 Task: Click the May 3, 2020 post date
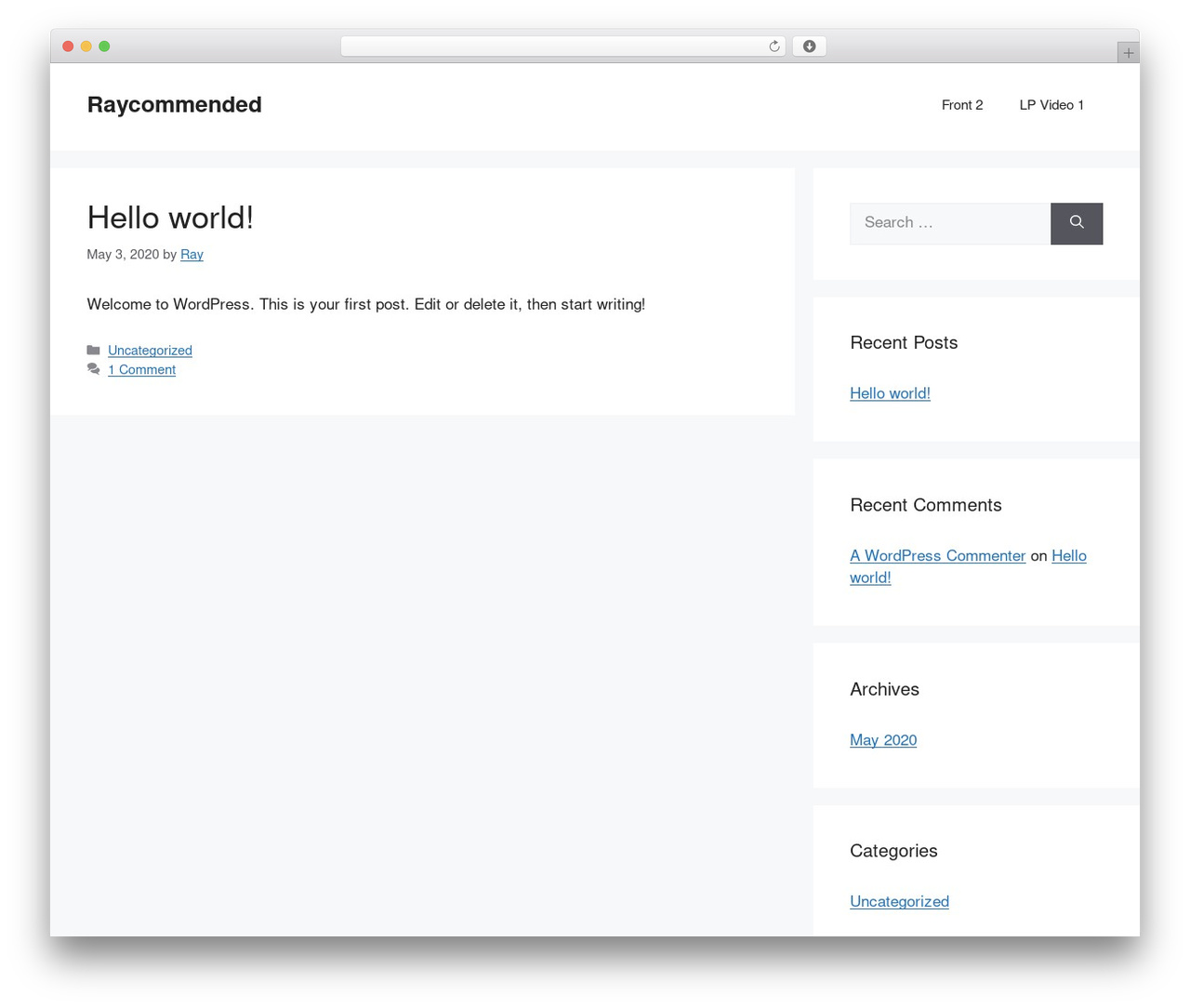click(123, 255)
